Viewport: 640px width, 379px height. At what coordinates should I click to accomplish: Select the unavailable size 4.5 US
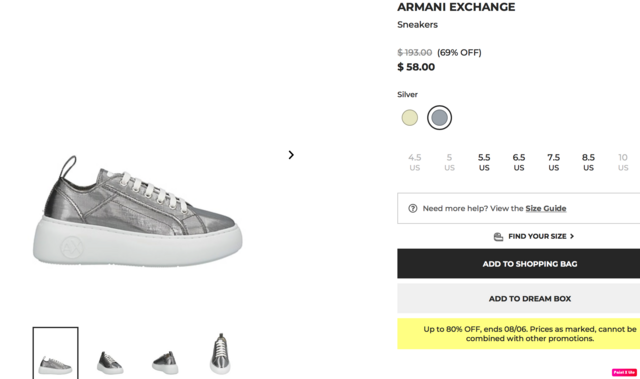(415, 162)
